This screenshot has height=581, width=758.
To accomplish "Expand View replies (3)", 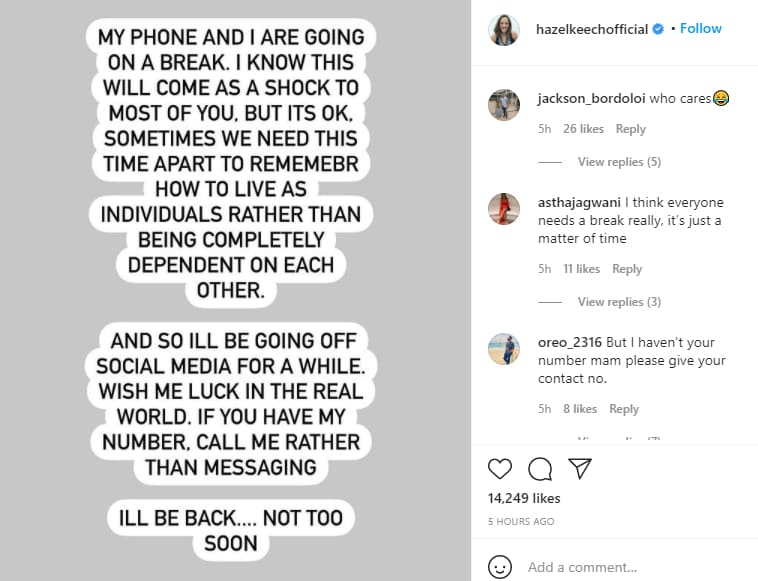I will point(619,302).
